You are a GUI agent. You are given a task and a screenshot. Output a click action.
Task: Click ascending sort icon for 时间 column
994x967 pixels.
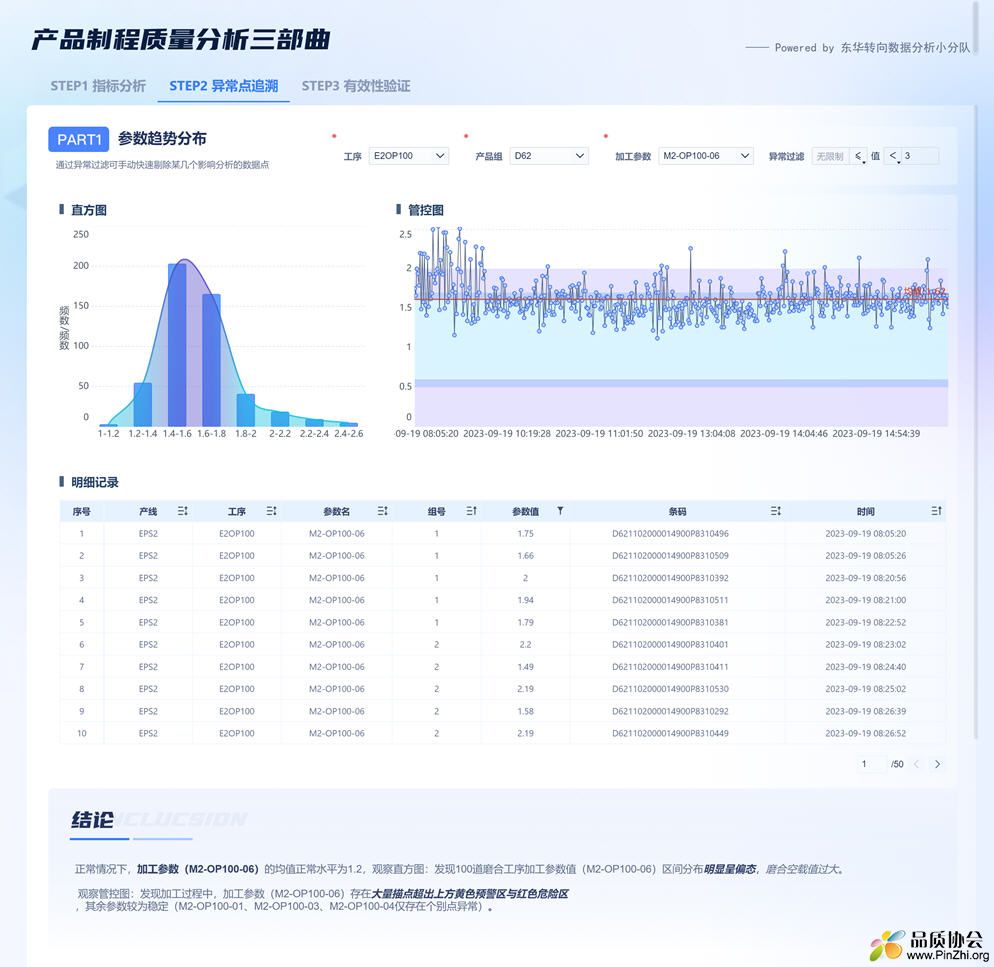pyautogui.click(x=936, y=511)
